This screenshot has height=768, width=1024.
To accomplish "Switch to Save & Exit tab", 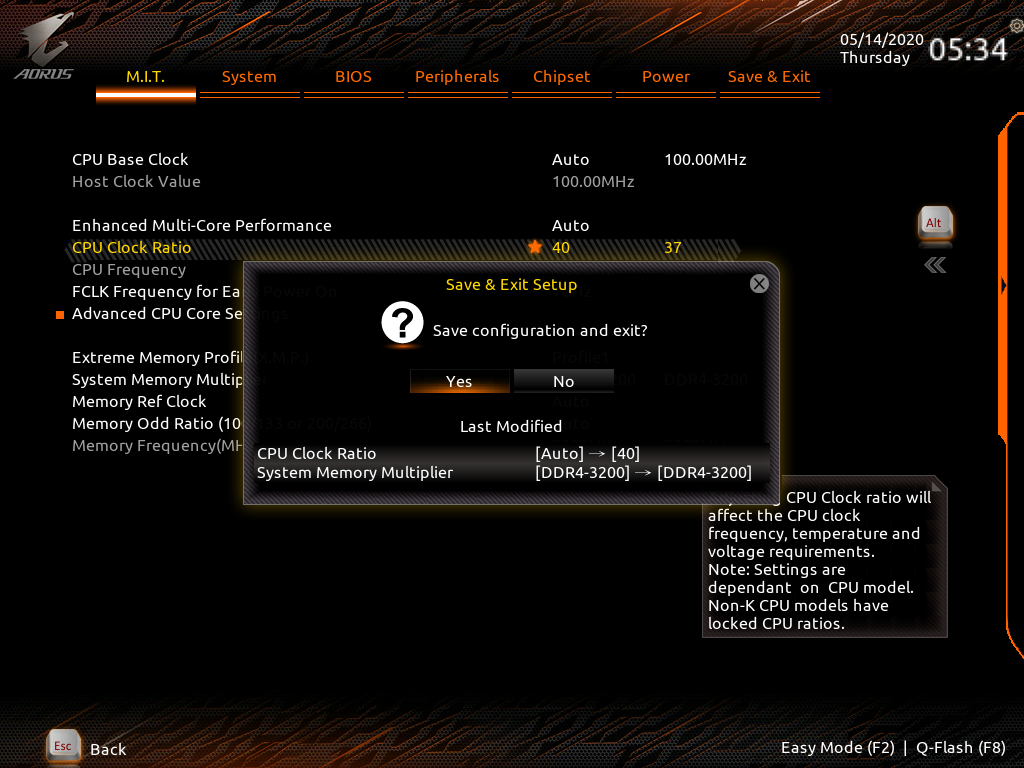I will 769,77.
